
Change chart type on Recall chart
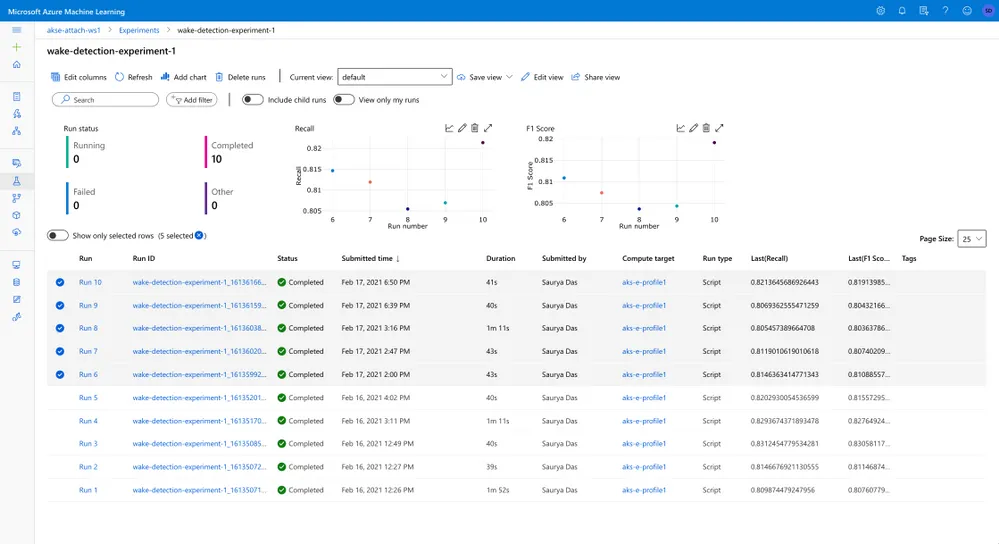449,128
